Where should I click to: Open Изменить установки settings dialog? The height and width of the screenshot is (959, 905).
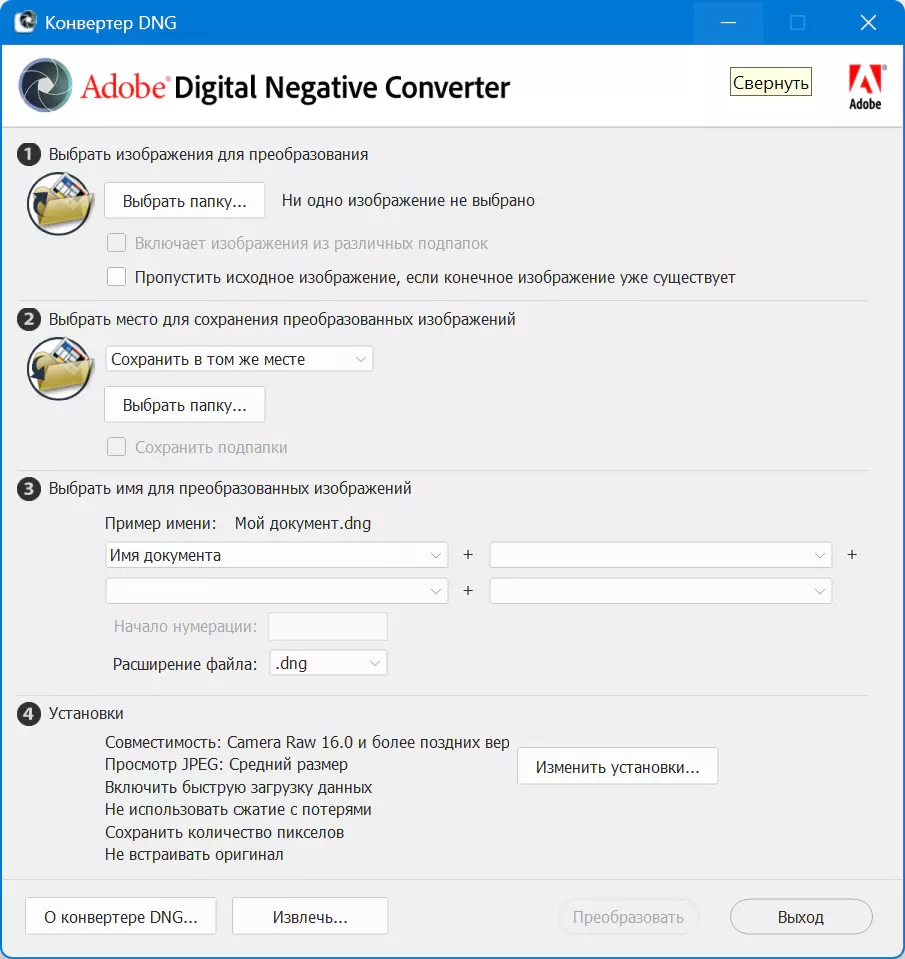point(618,766)
